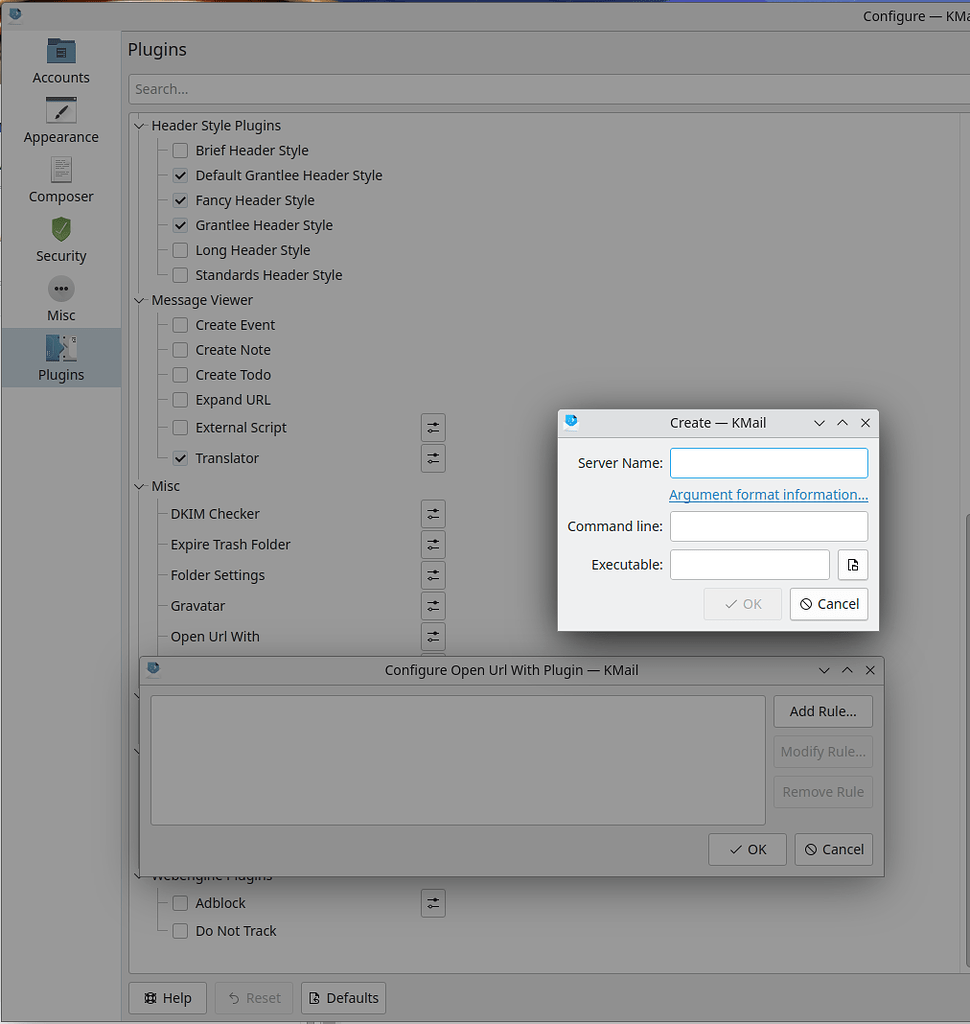The image size is (970, 1024).
Task: Click Modify Rule button
Action: point(823,752)
